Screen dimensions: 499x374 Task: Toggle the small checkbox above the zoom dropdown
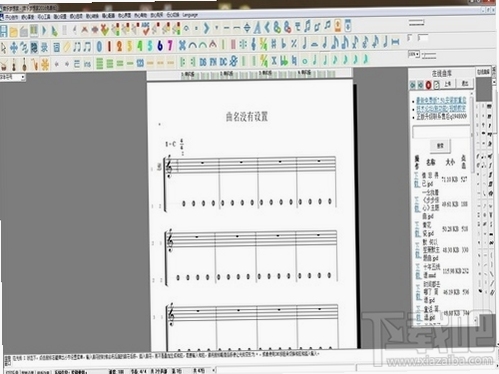[410, 38]
